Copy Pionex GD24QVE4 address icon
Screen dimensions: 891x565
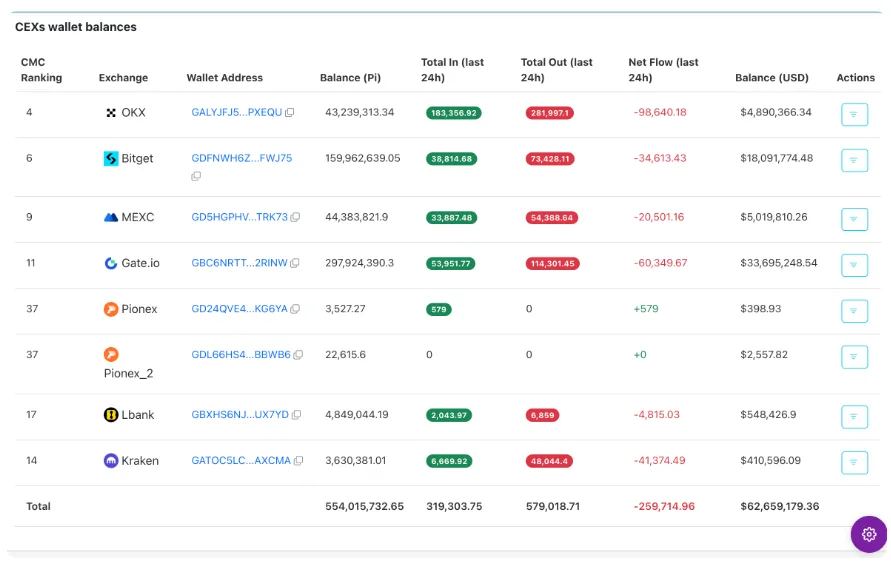[x=295, y=309]
